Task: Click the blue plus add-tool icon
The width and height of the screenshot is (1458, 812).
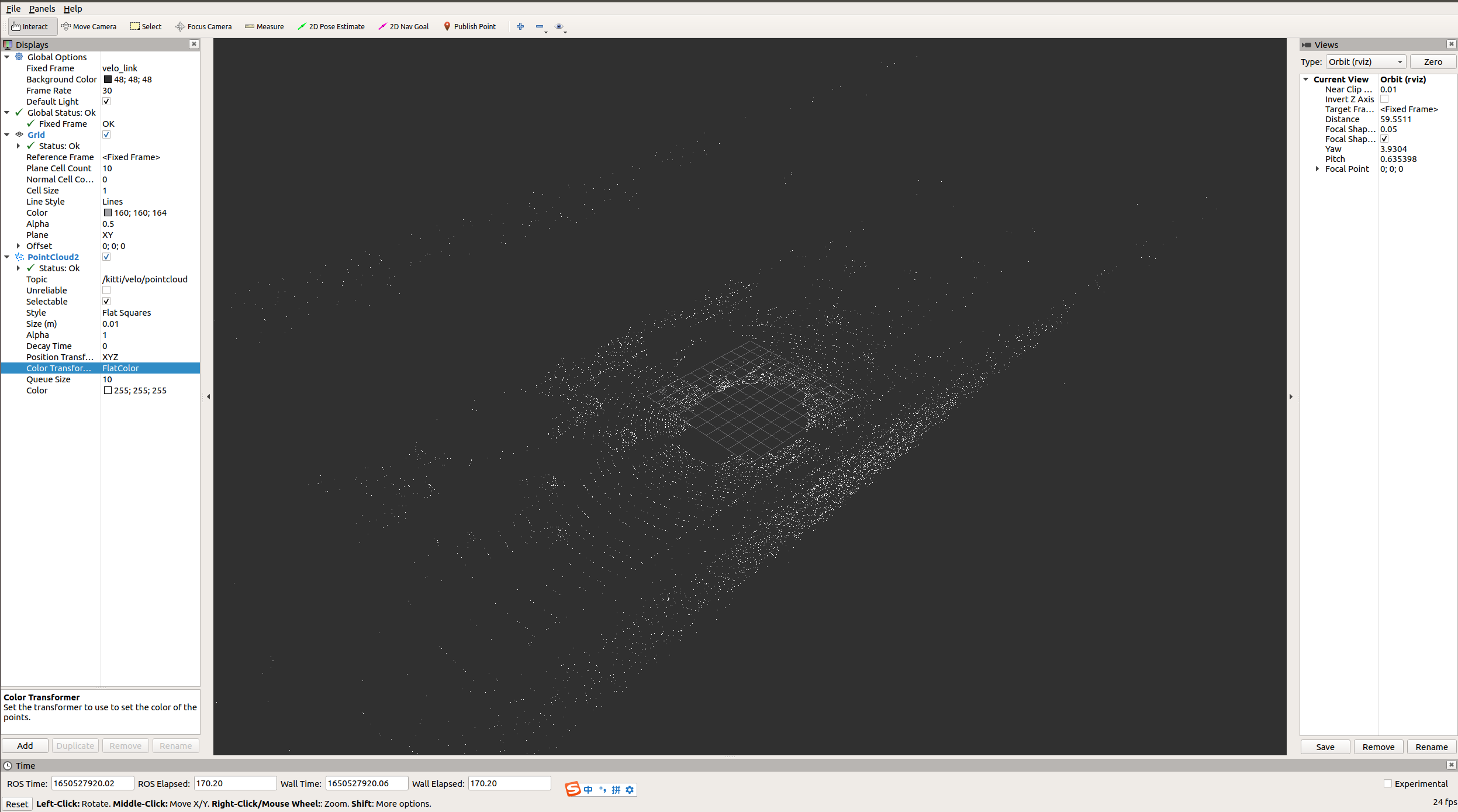Action: 520,26
